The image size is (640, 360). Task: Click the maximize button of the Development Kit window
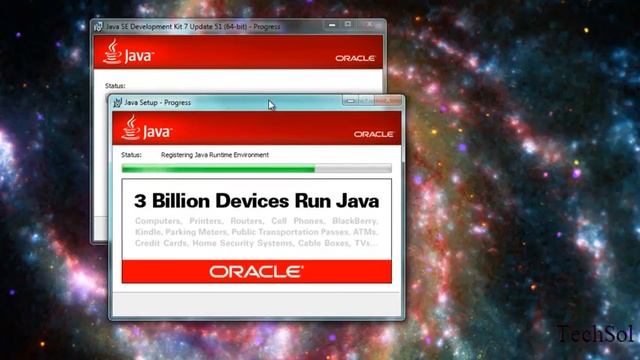348,25
